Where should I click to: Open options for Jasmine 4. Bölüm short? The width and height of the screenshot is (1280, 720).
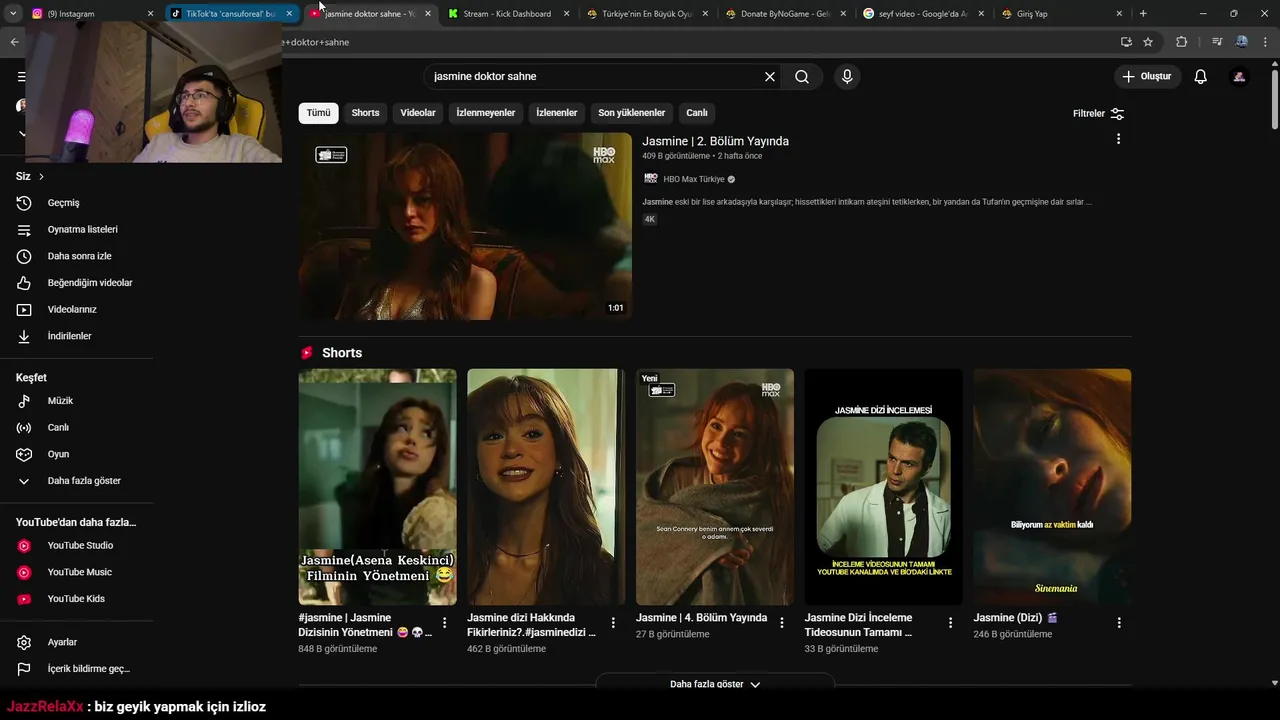(x=782, y=623)
